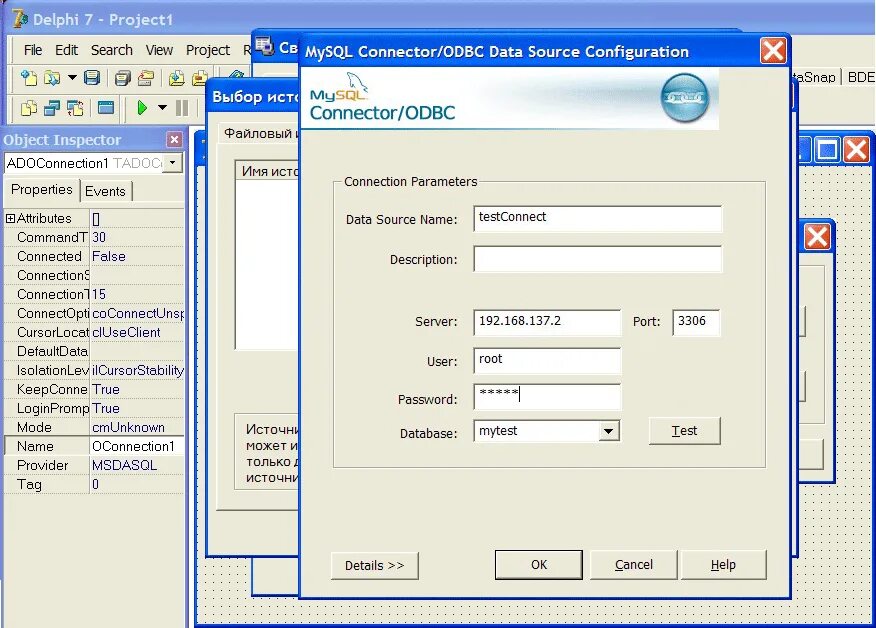Image resolution: width=876 pixels, height=628 pixels.
Task: Click the Test connection button
Action: (684, 431)
